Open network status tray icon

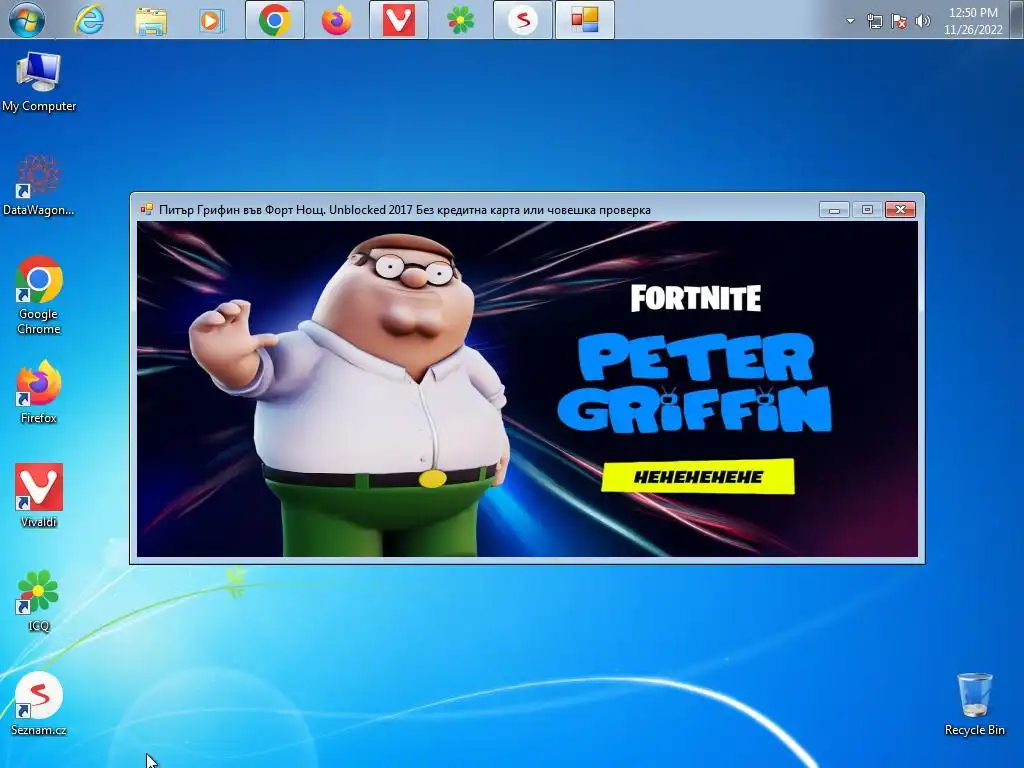874,22
